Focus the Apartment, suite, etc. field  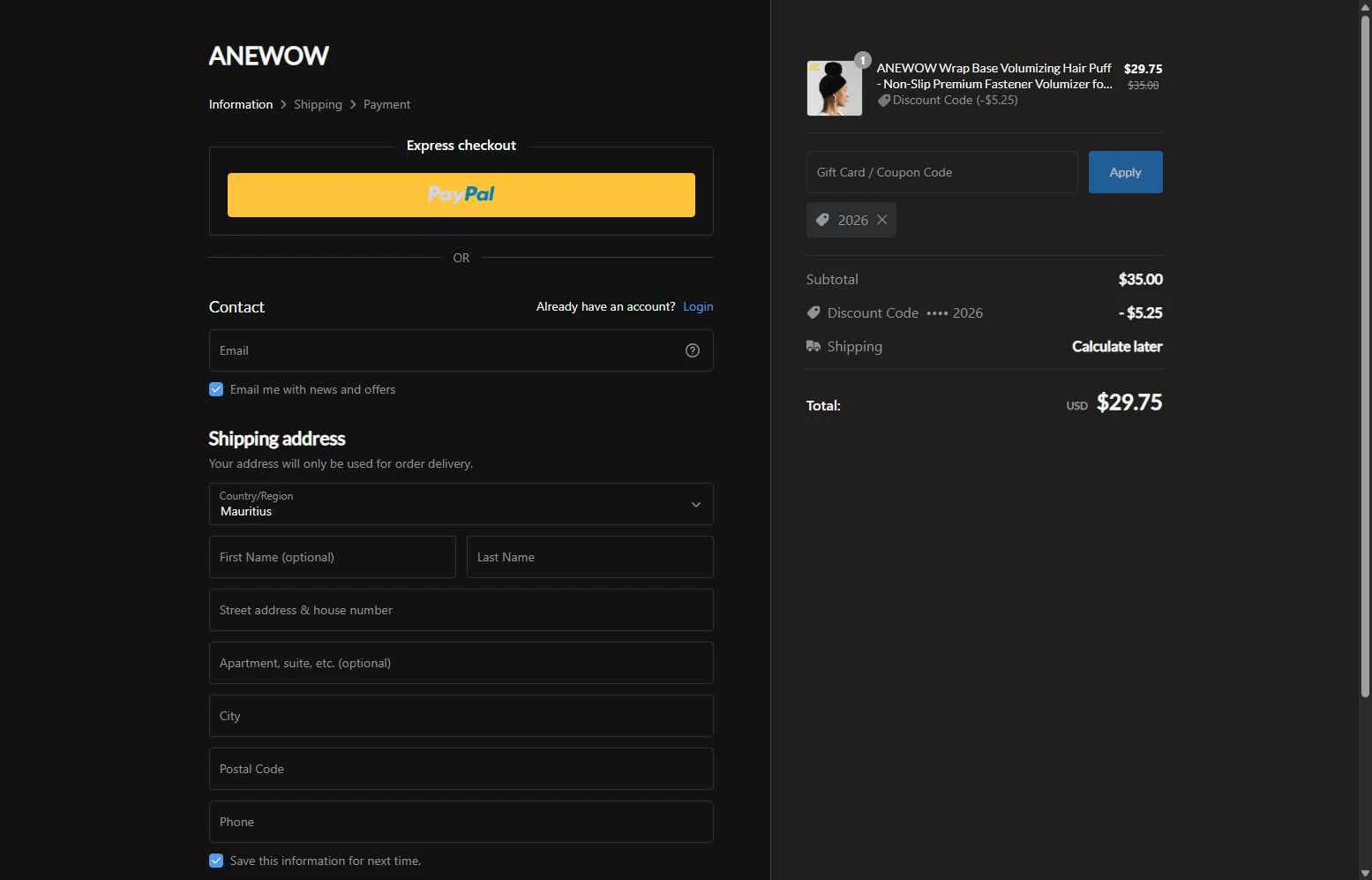point(461,663)
